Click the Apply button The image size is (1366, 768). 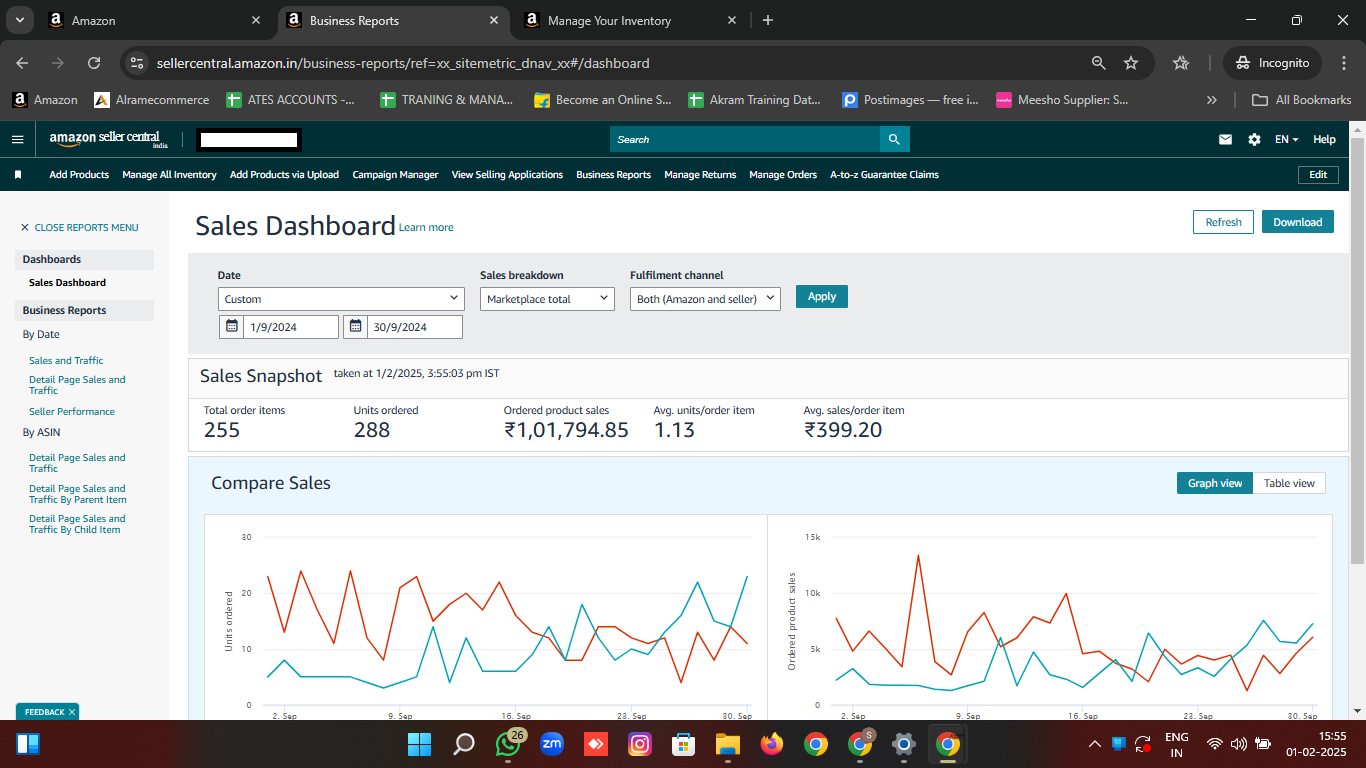(x=821, y=297)
